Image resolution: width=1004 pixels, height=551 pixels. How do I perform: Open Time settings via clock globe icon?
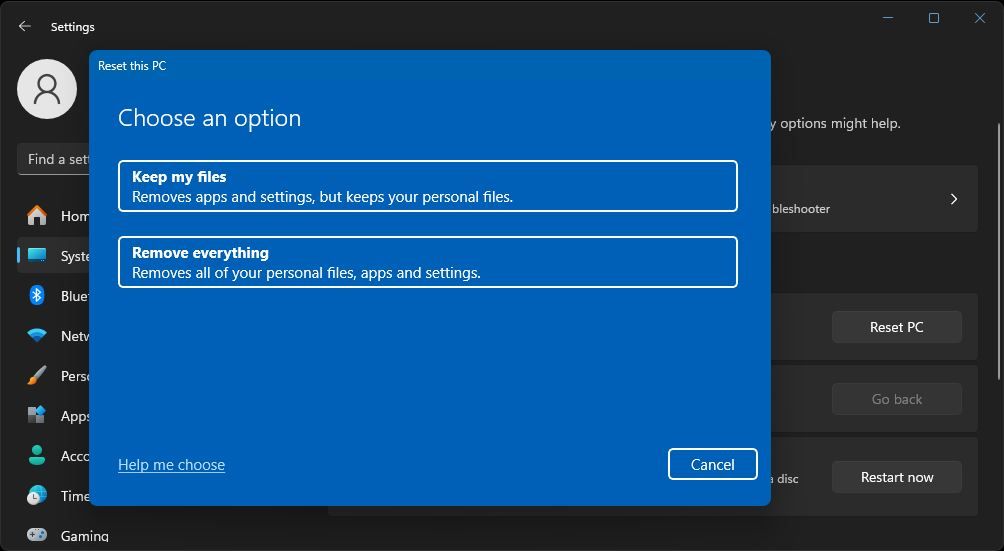tap(37, 495)
